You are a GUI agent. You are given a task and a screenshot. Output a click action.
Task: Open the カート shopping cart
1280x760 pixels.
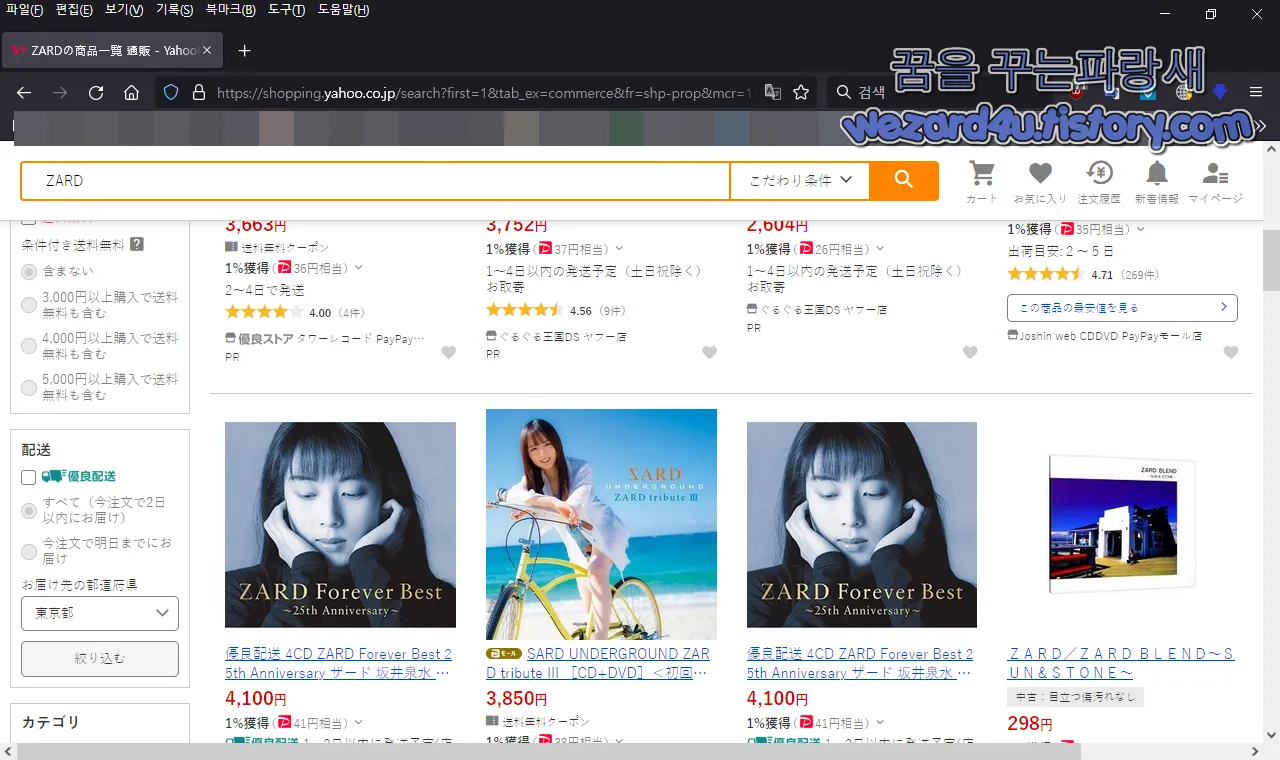[982, 182]
